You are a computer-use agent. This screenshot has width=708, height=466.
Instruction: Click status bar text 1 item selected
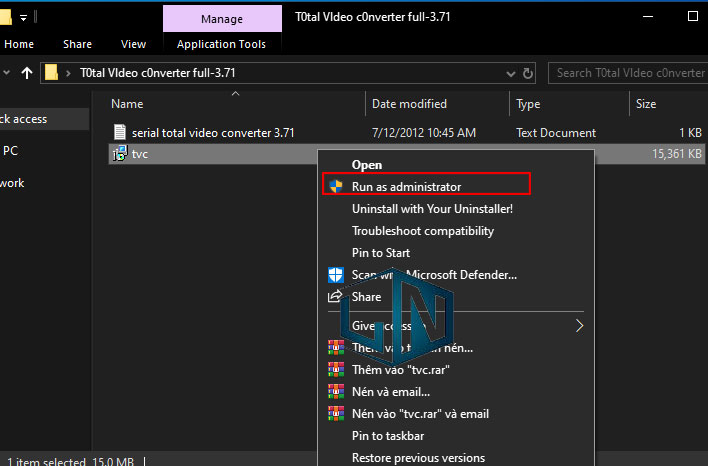(46, 461)
